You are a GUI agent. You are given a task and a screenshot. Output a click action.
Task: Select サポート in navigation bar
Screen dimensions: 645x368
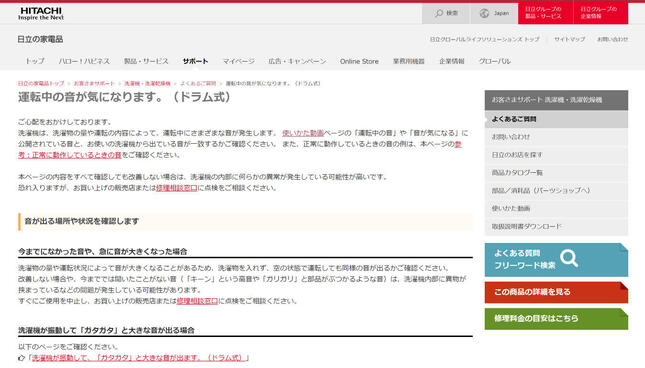coord(195,61)
